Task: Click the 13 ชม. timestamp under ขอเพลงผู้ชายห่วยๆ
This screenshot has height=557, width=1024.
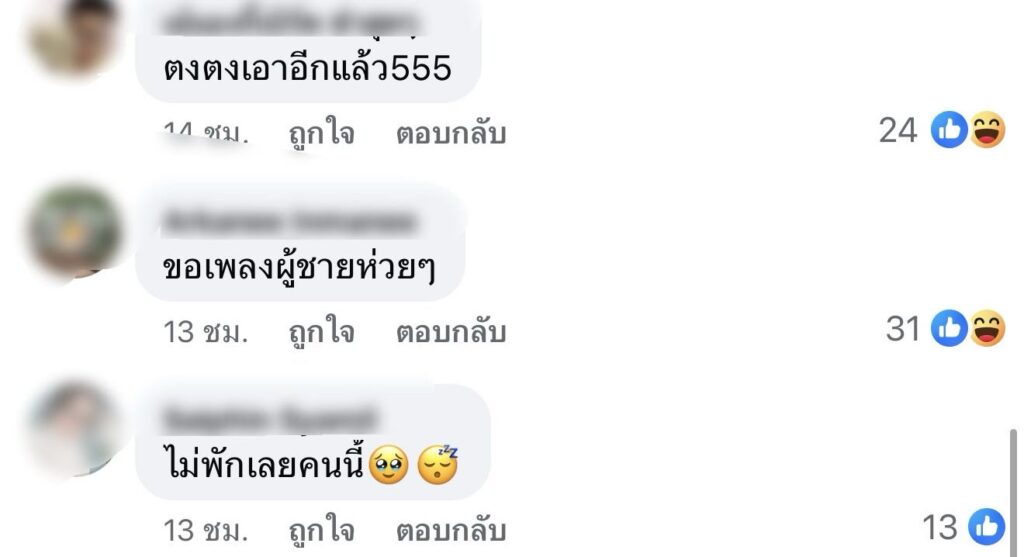Action: (206, 332)
